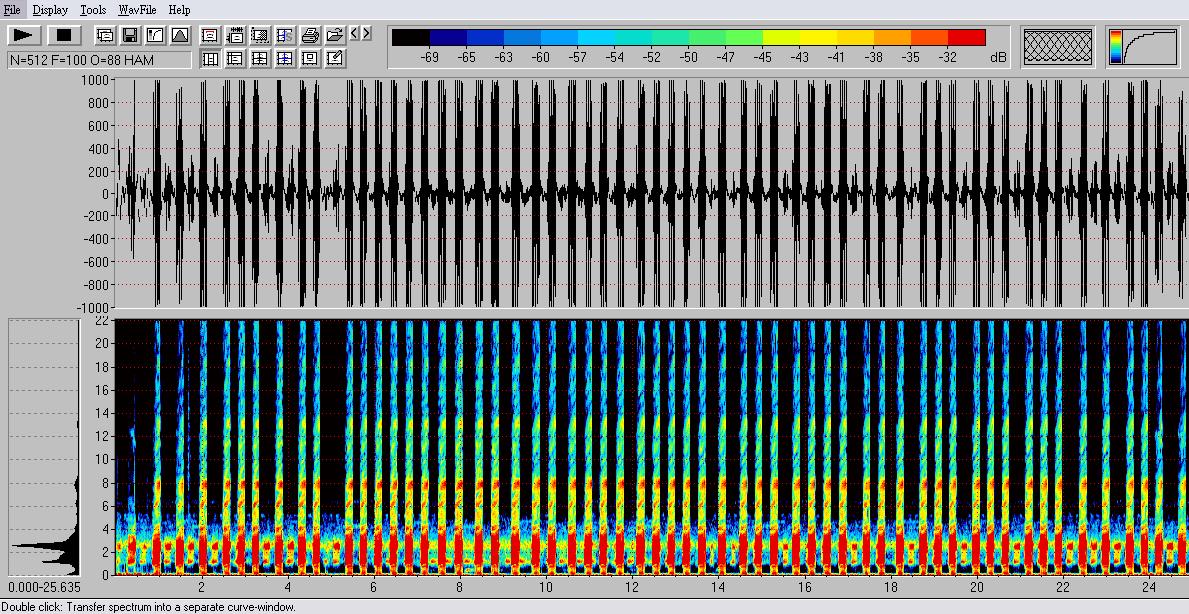Click the open folder icon

[335, 35]
